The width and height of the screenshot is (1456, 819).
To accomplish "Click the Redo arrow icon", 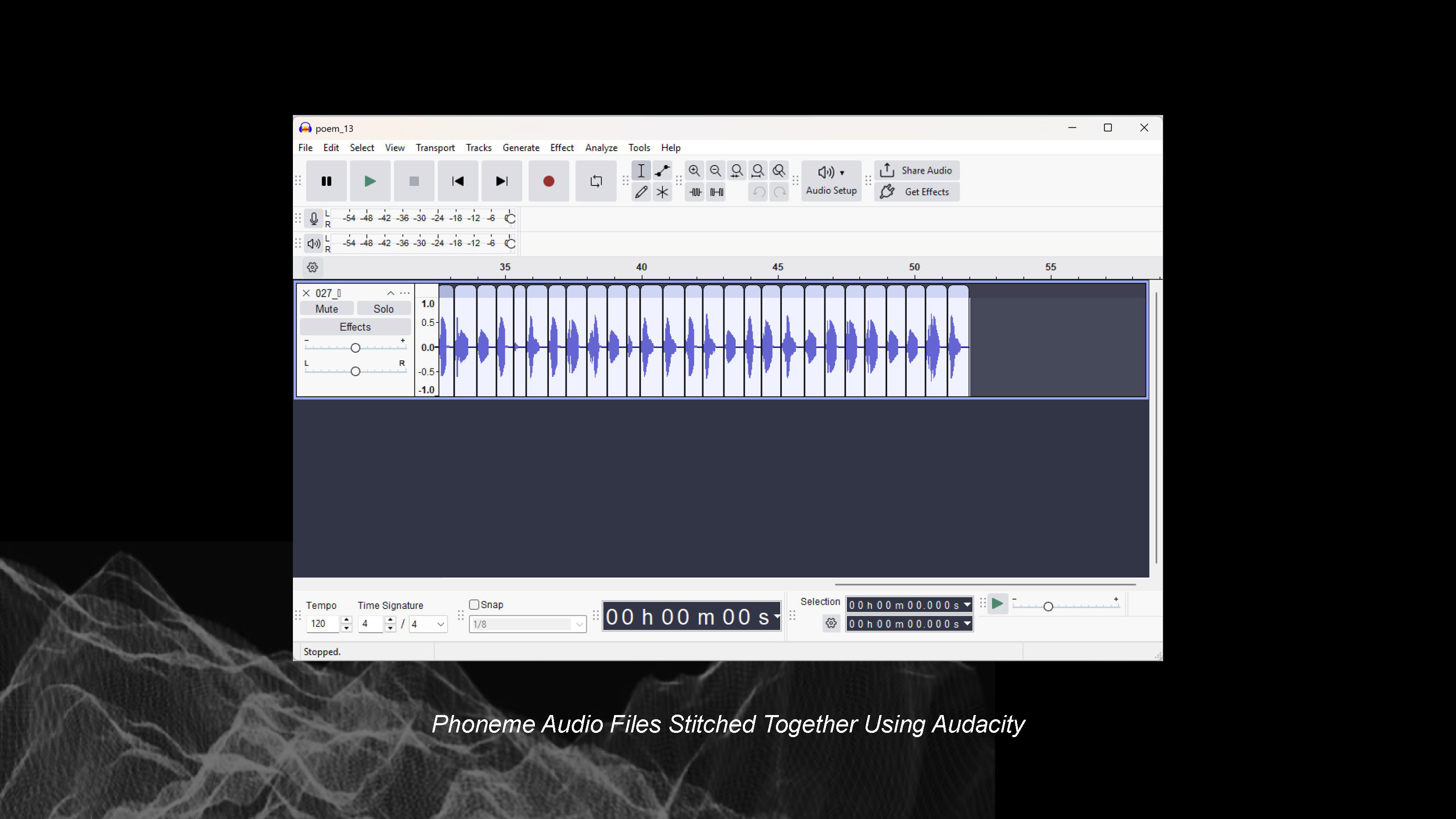I will pyautogui.click(x=779, y=192).
